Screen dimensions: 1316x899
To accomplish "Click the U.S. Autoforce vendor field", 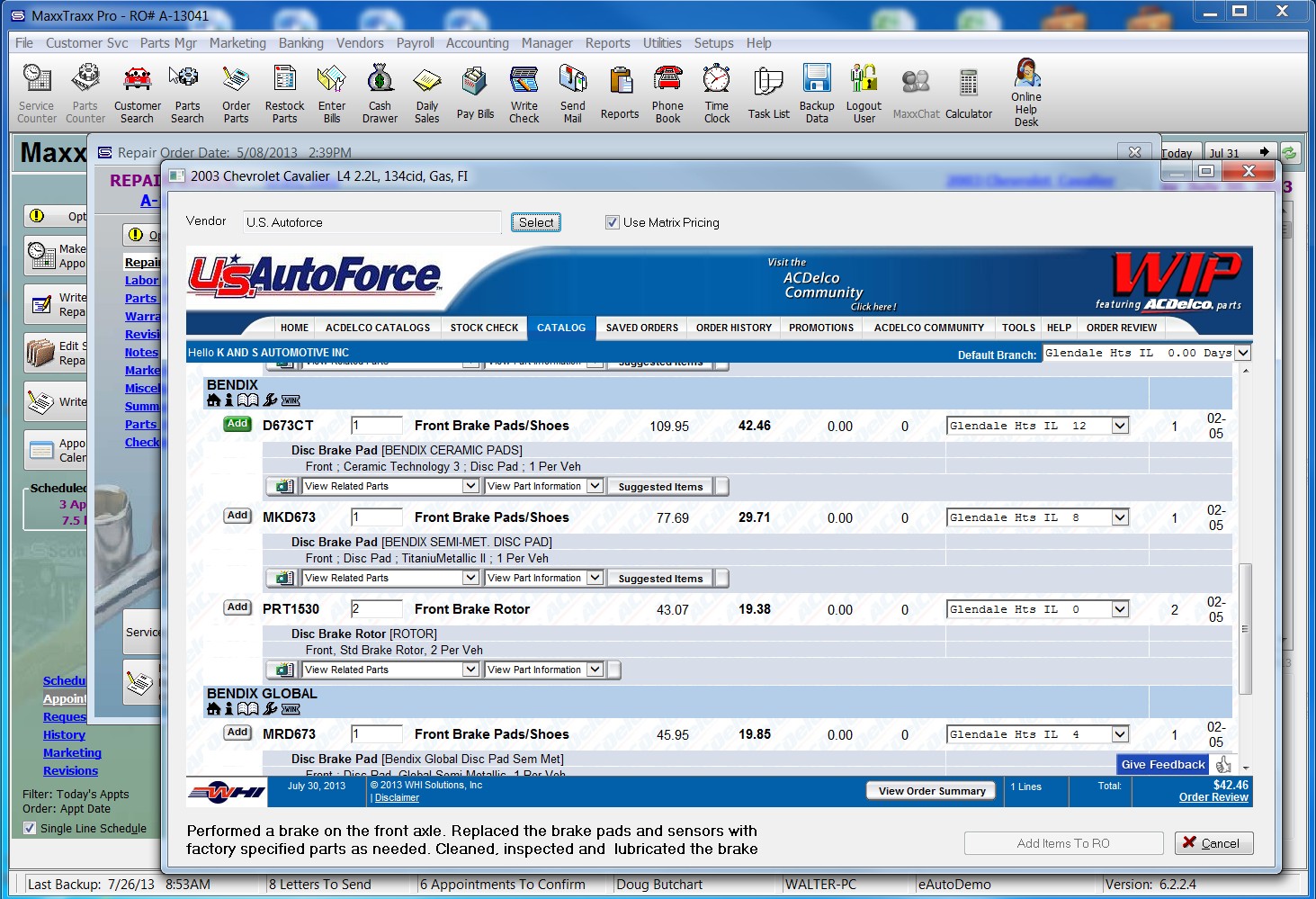I will tap(371, 222).
